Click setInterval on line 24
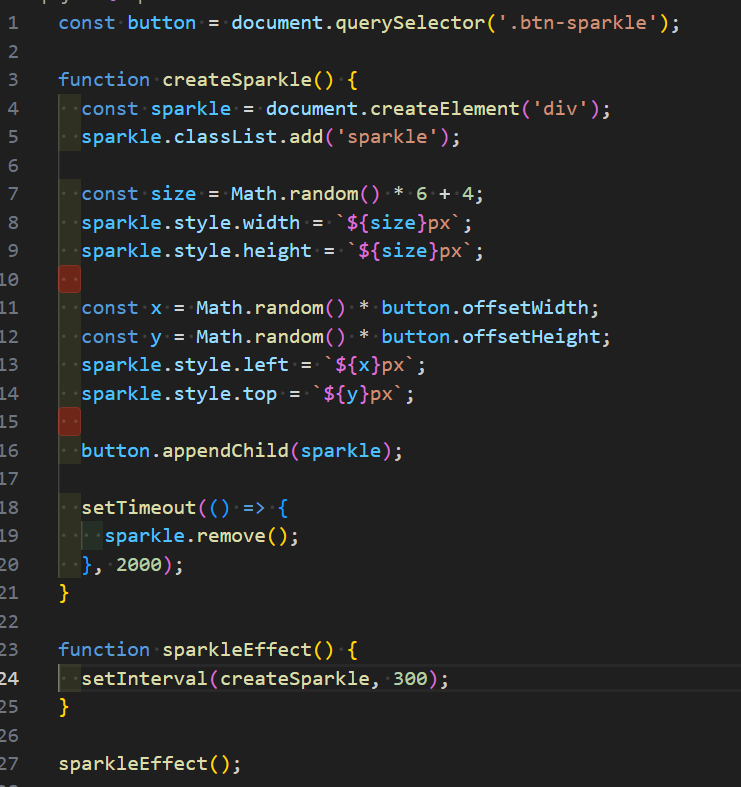The image size is (741, 787). click(145, 679)
